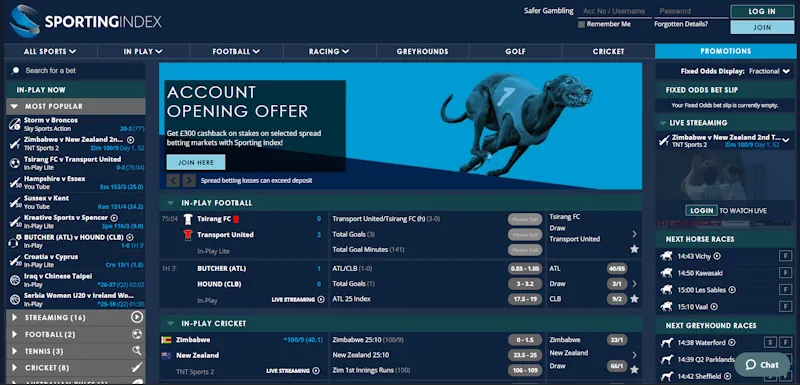
Task: Open the Chat widget
Action: [762, 365]
